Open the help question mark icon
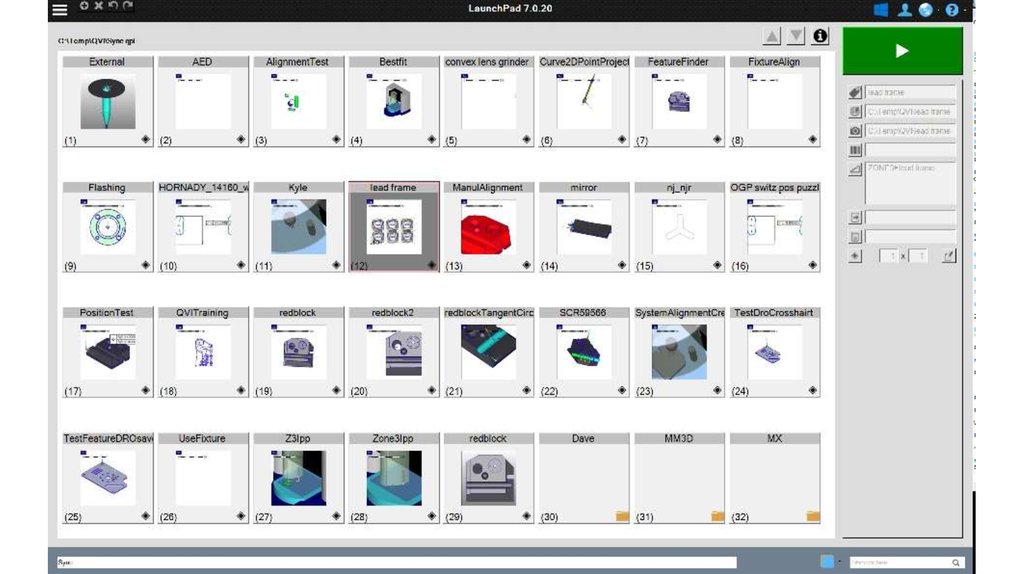The height and width of the screenshot is (574, 1024). click(x=951, y=10)
